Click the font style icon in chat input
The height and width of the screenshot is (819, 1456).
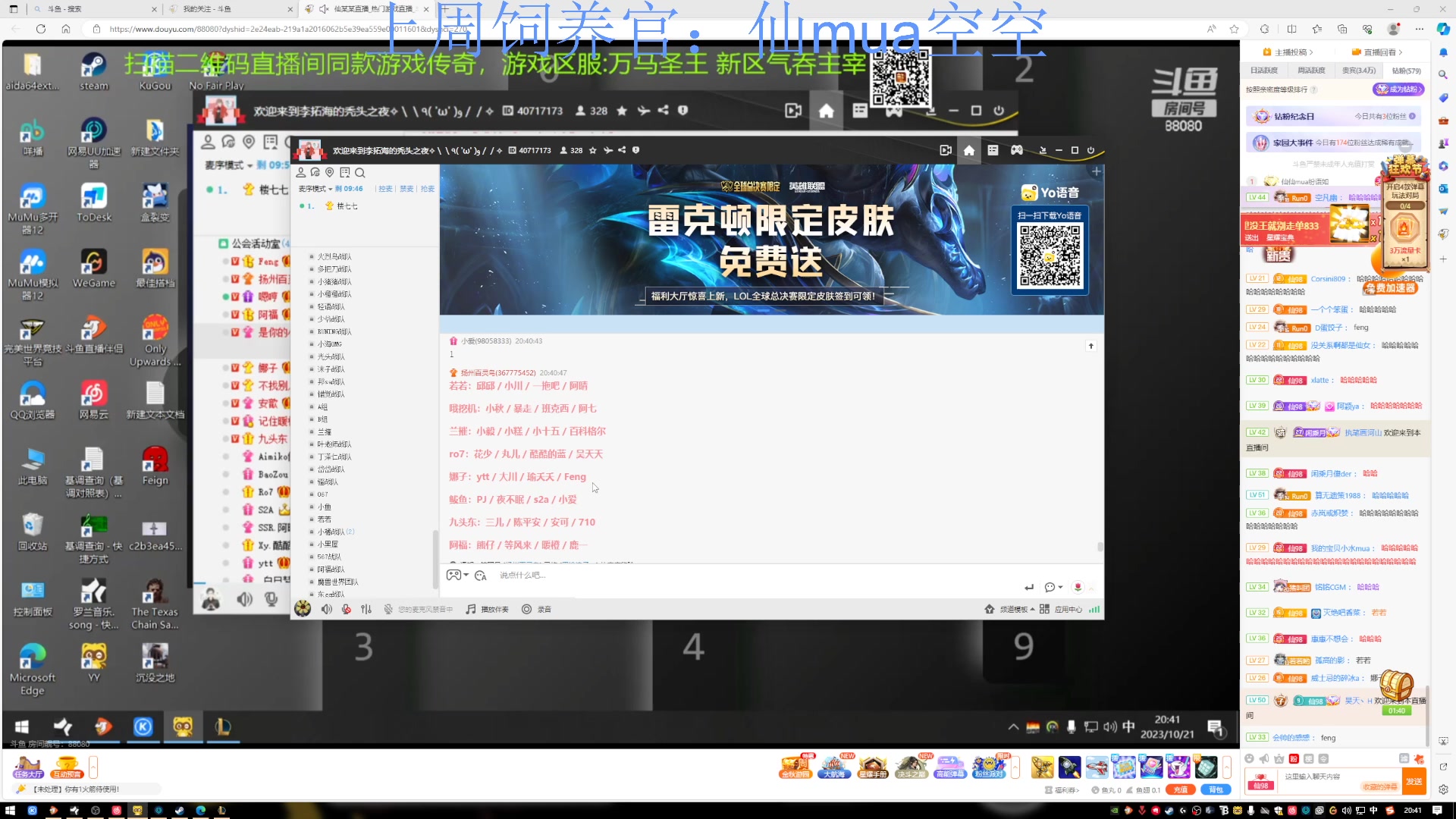pos(480,576)
